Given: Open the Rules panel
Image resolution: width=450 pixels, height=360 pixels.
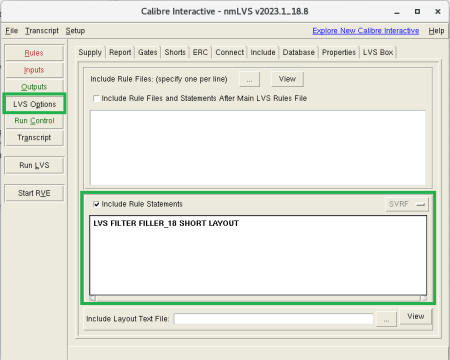Looking at the screenshot, I should click(x=34, y=53).
